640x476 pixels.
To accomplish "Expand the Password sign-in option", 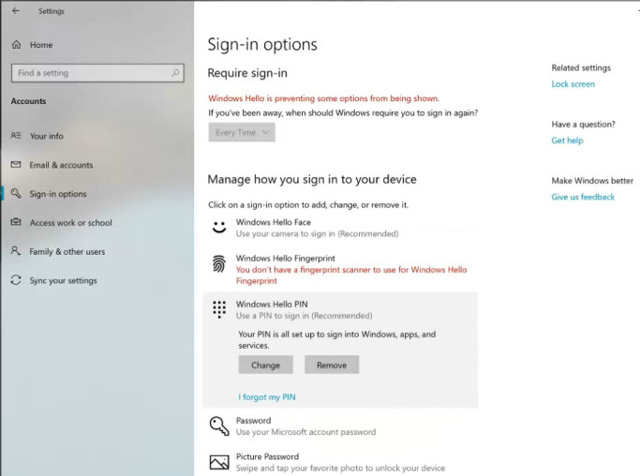I will (x=340, y=426).
